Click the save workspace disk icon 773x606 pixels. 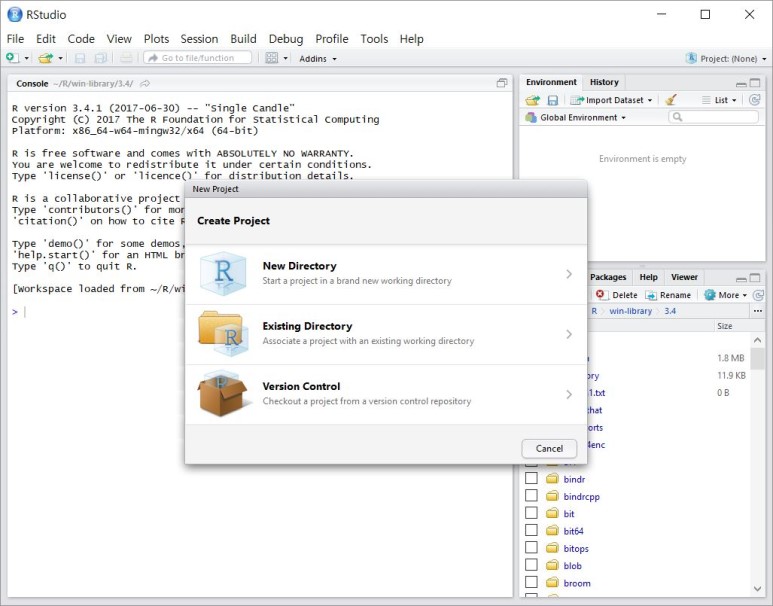[x=553, y=100]
